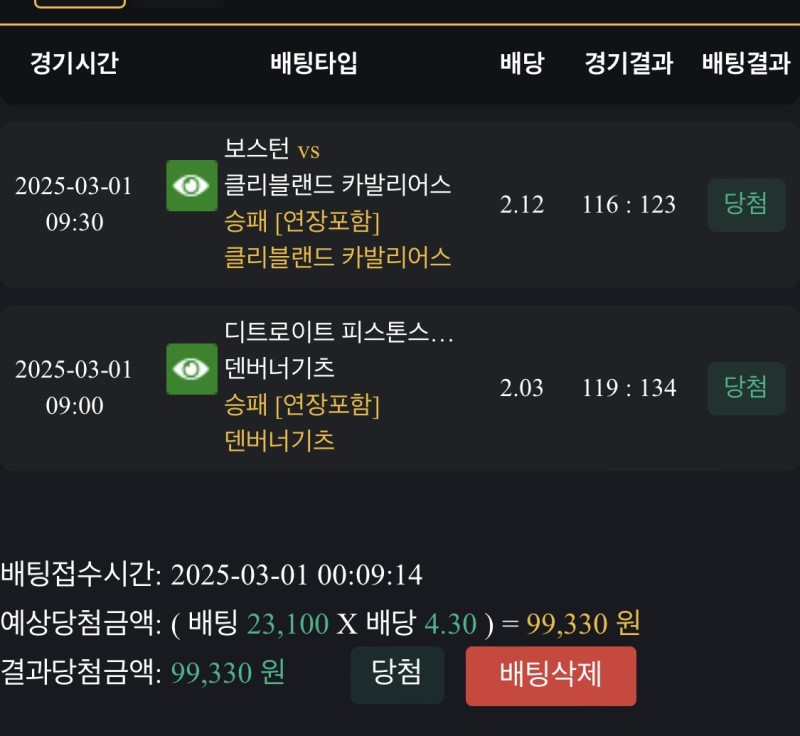The width and height of the screenshot is (800, 736).
Task: Click the 보스턴 team name
Action: point(257,150)
